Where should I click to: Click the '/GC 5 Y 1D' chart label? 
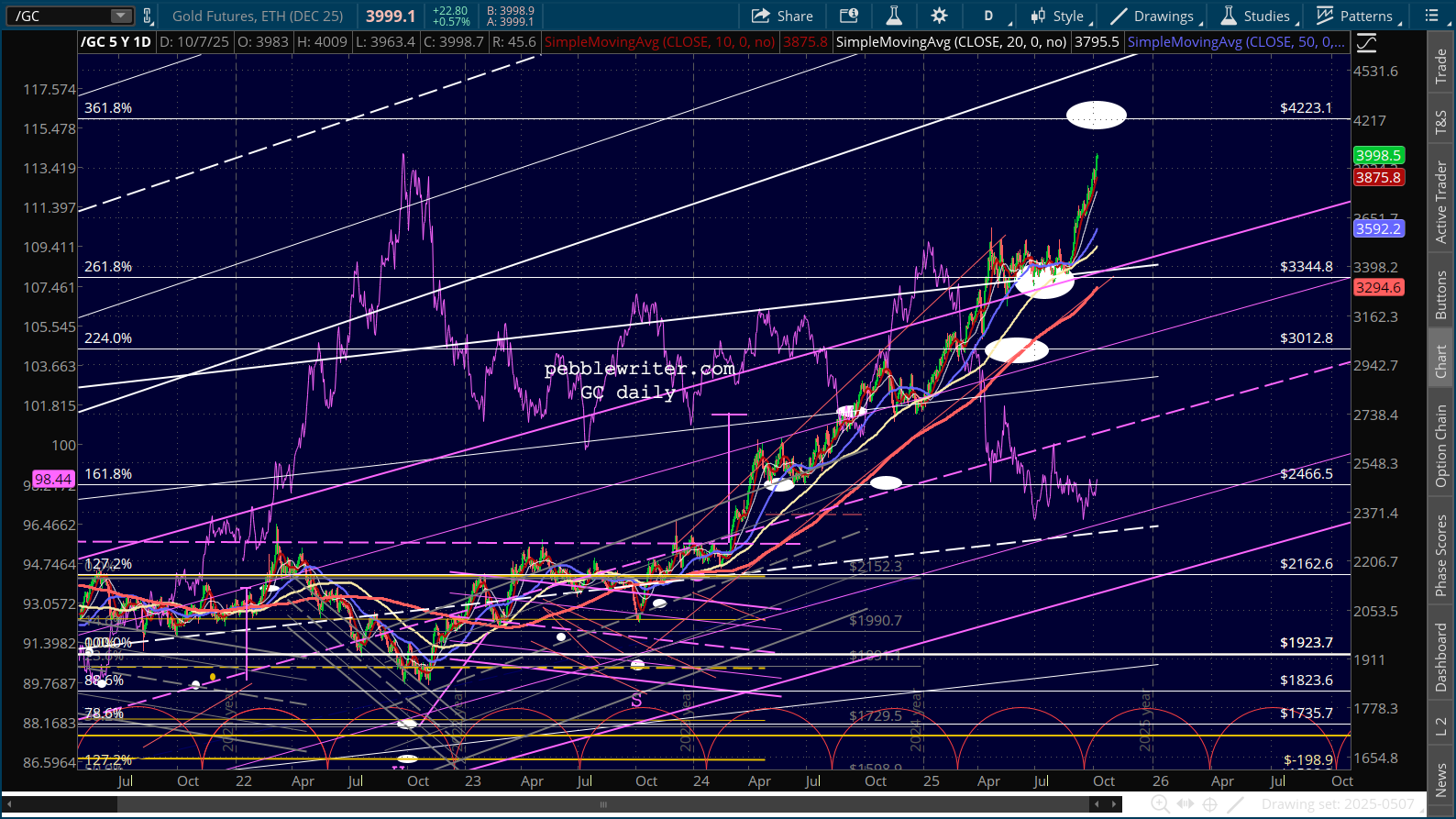(x=116, y=42)
